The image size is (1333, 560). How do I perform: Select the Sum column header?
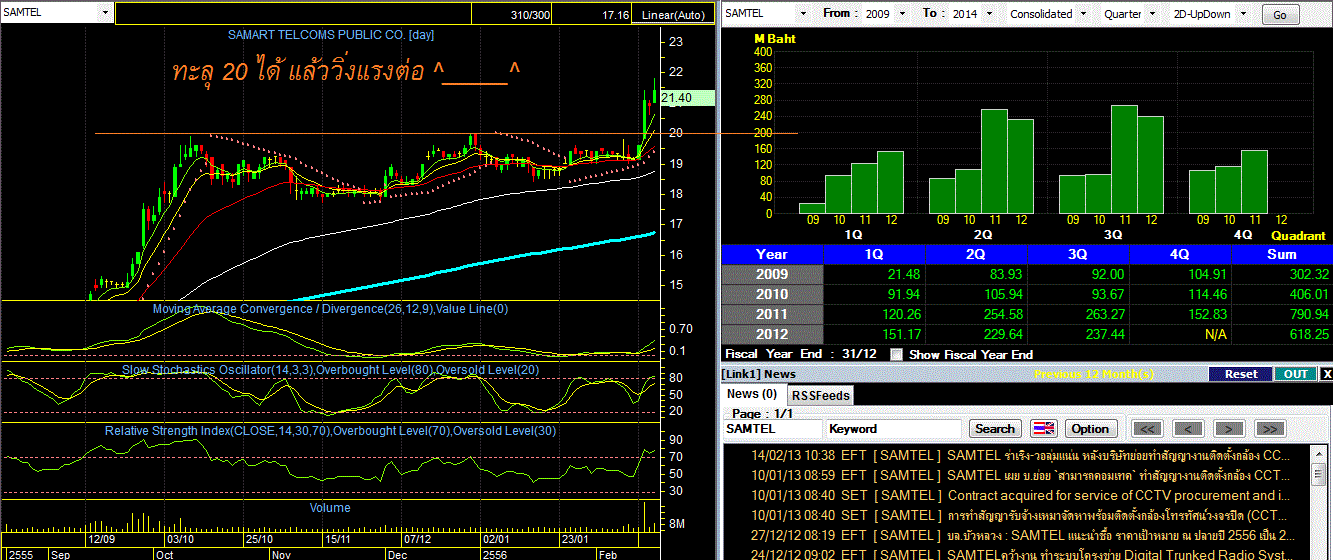pyautogui.click(x=1282, y=254)
